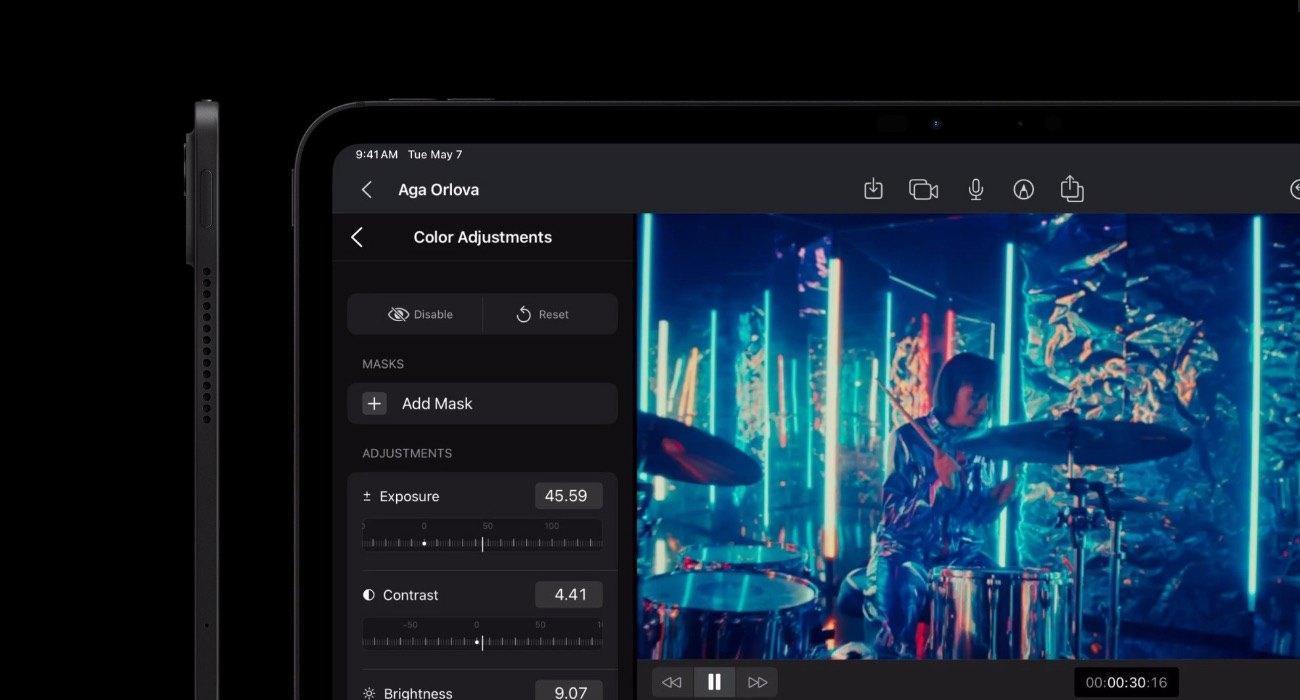The height and width of the screenshot is (700, 1300).
Task: Click the Brightness sun icon
Action: coord(369,693)
